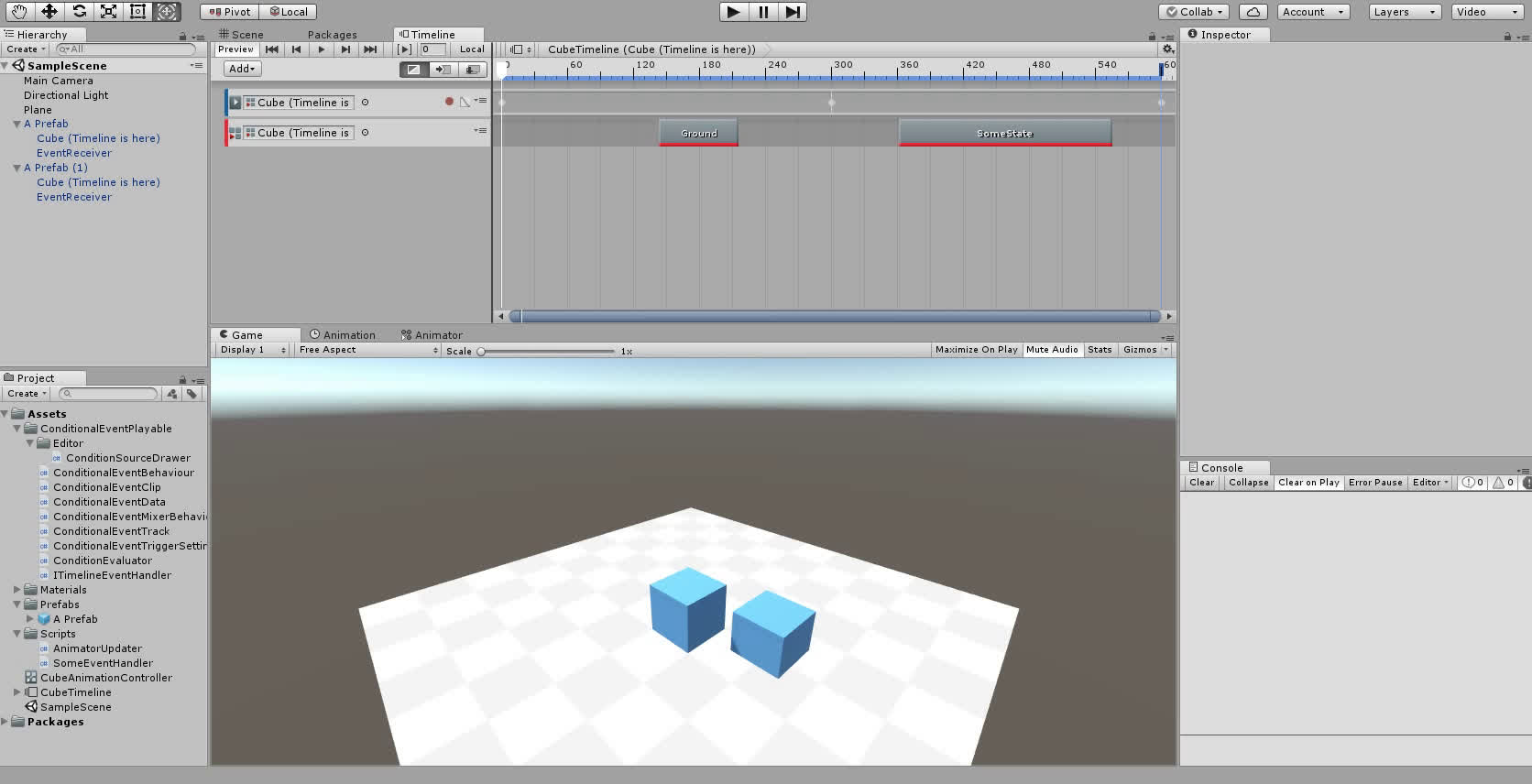1532x784 pixels.
Task: Open the cloud services panel
Action: pyautogui.click(x=1253, y=12)
